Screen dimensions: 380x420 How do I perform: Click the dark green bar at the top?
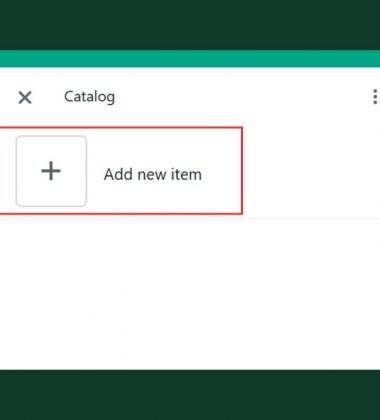(x=190, y=25)
